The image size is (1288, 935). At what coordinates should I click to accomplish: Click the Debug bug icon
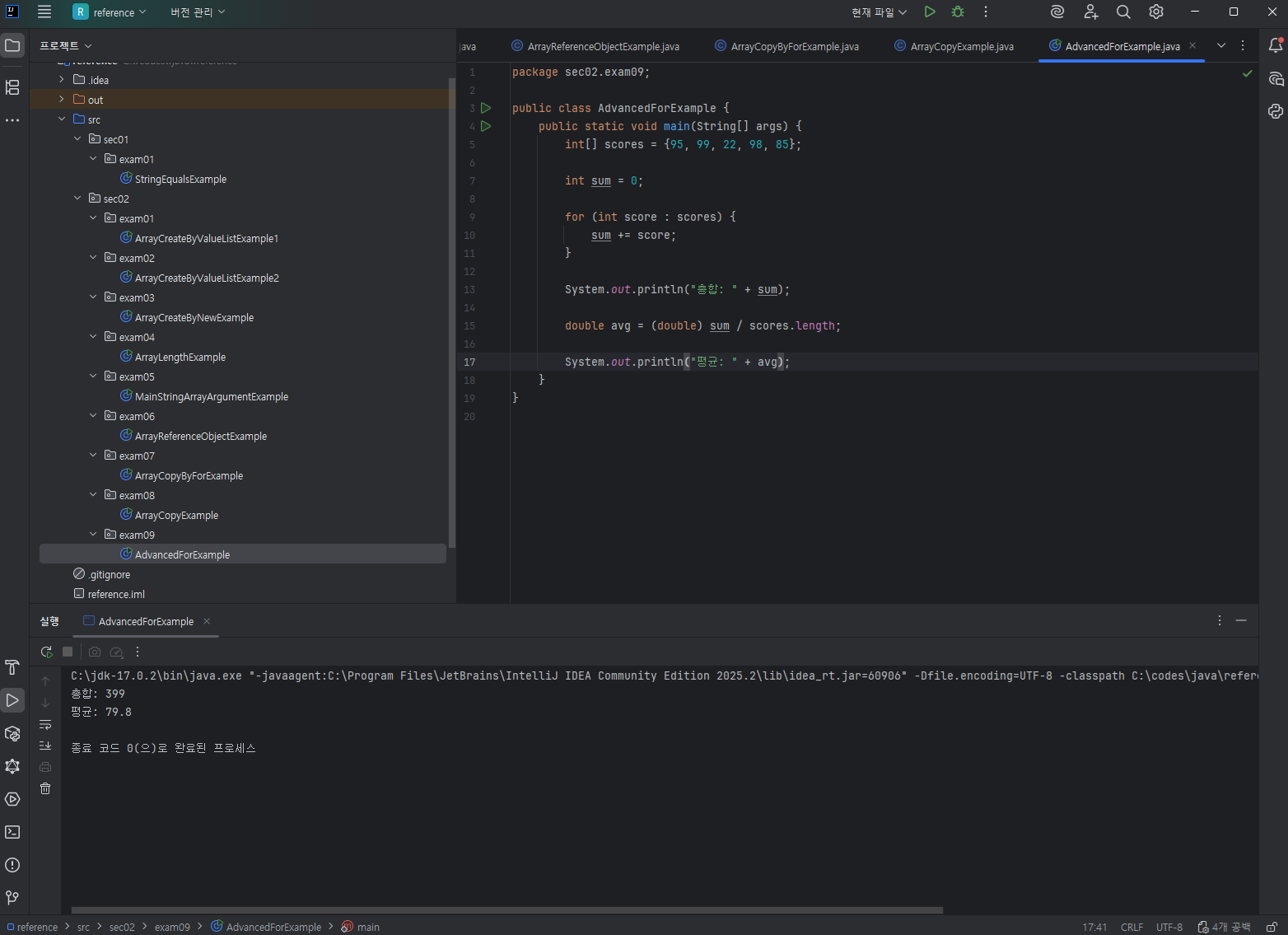pyautogui.click(x=958, y=12)
